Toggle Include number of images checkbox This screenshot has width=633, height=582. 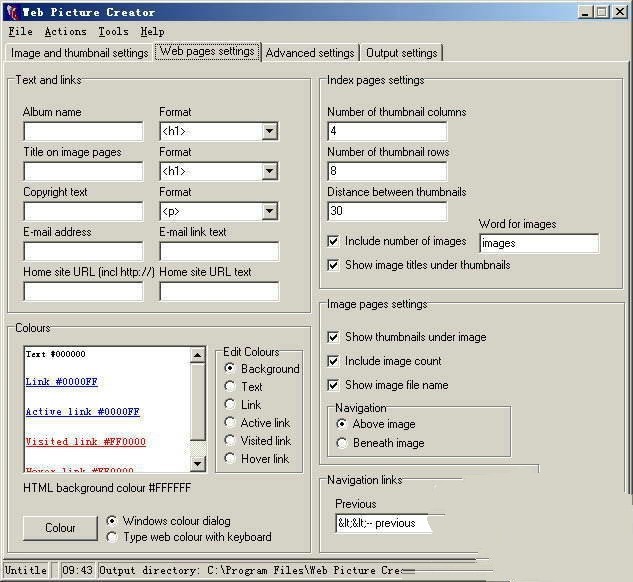pos(333,241)
